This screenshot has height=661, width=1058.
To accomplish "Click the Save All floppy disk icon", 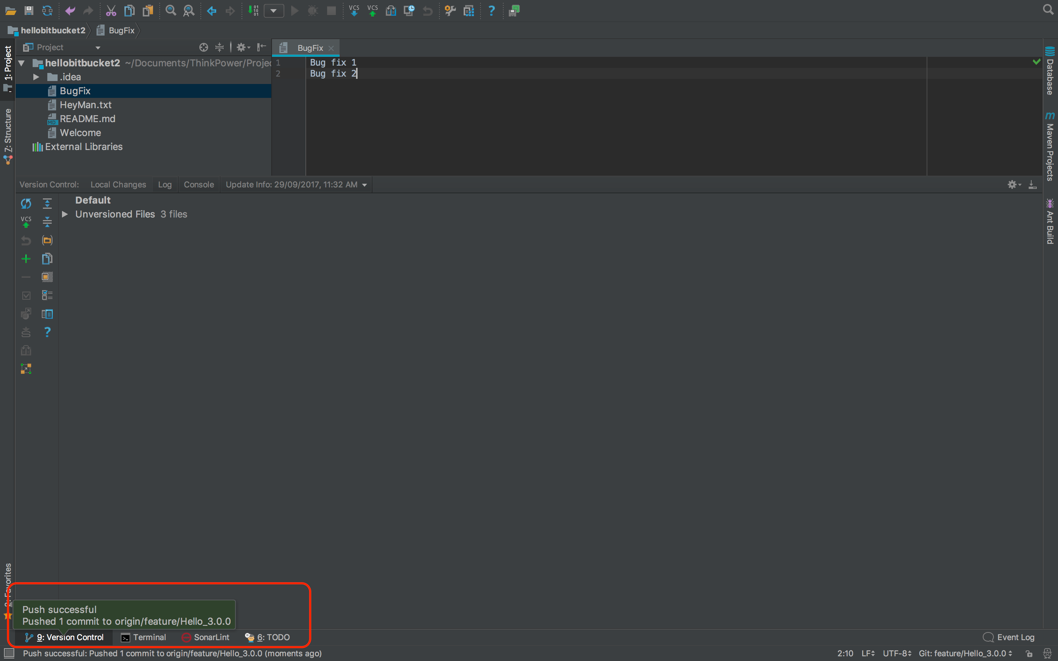I will pyautogui.click(x=28, y=11).
